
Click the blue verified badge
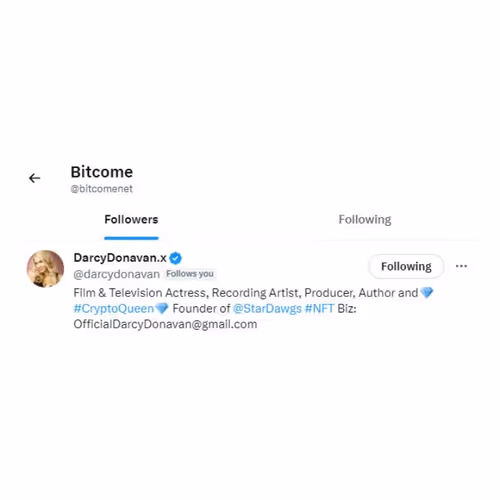point(175,258)
